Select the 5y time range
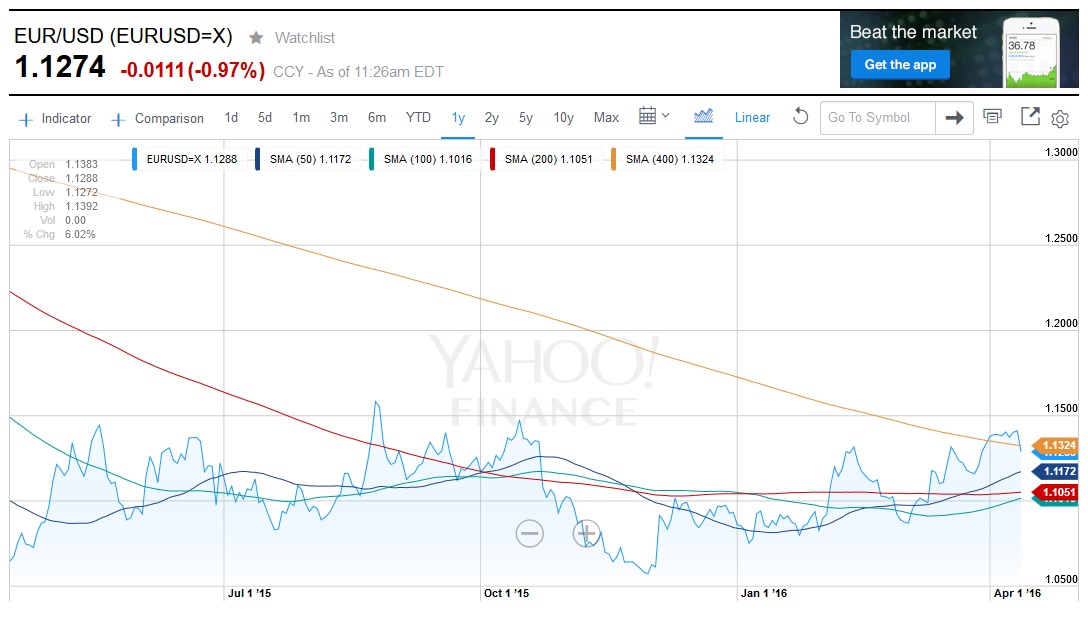 tap(526, 118)
